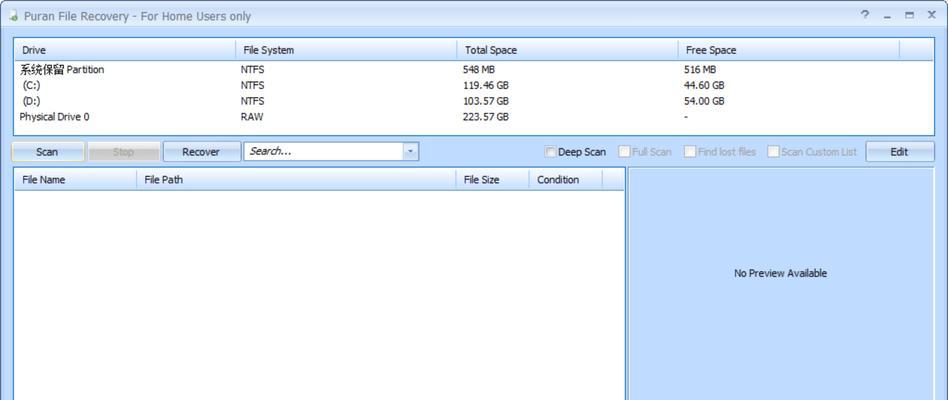Select the (C:) drive row
The image size is (948, 400).
pyautogui.click(x=474, y=85)
